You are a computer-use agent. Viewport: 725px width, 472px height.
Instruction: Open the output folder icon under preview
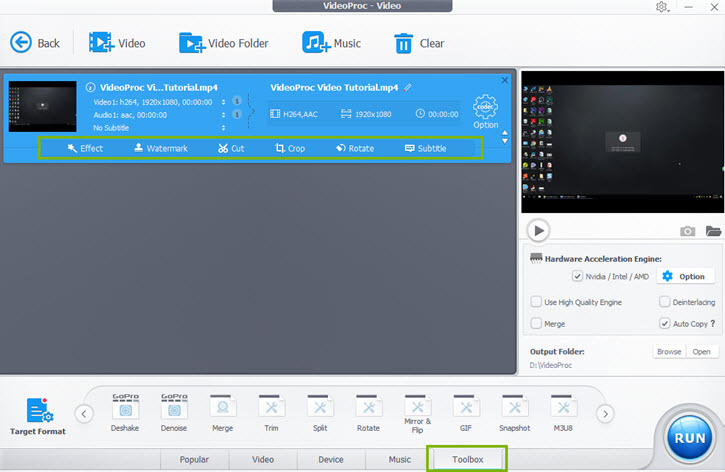[x=713, y=231]
